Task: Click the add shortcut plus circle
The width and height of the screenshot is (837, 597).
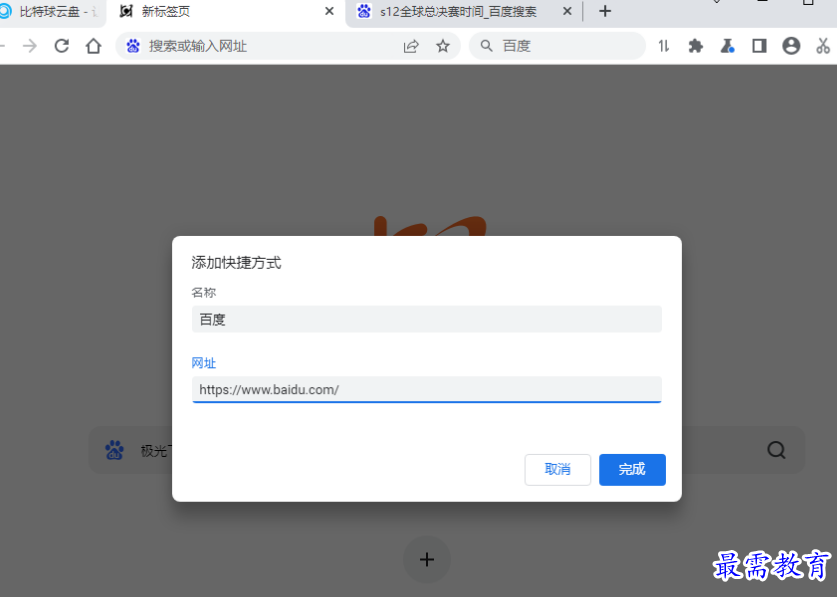Action: coord(427,559)
